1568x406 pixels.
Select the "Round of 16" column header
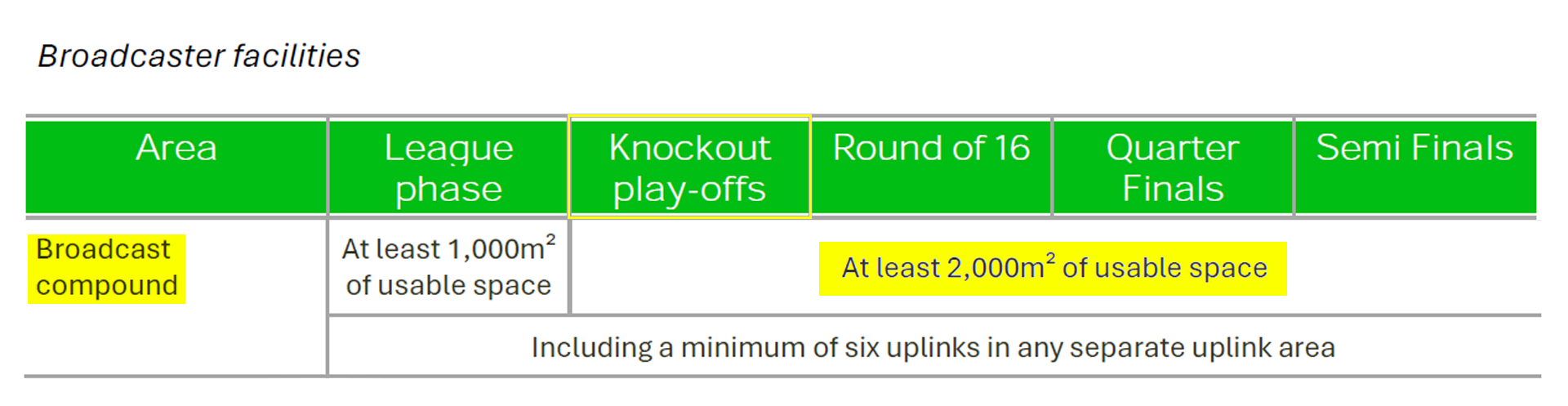tap(931, 149)
